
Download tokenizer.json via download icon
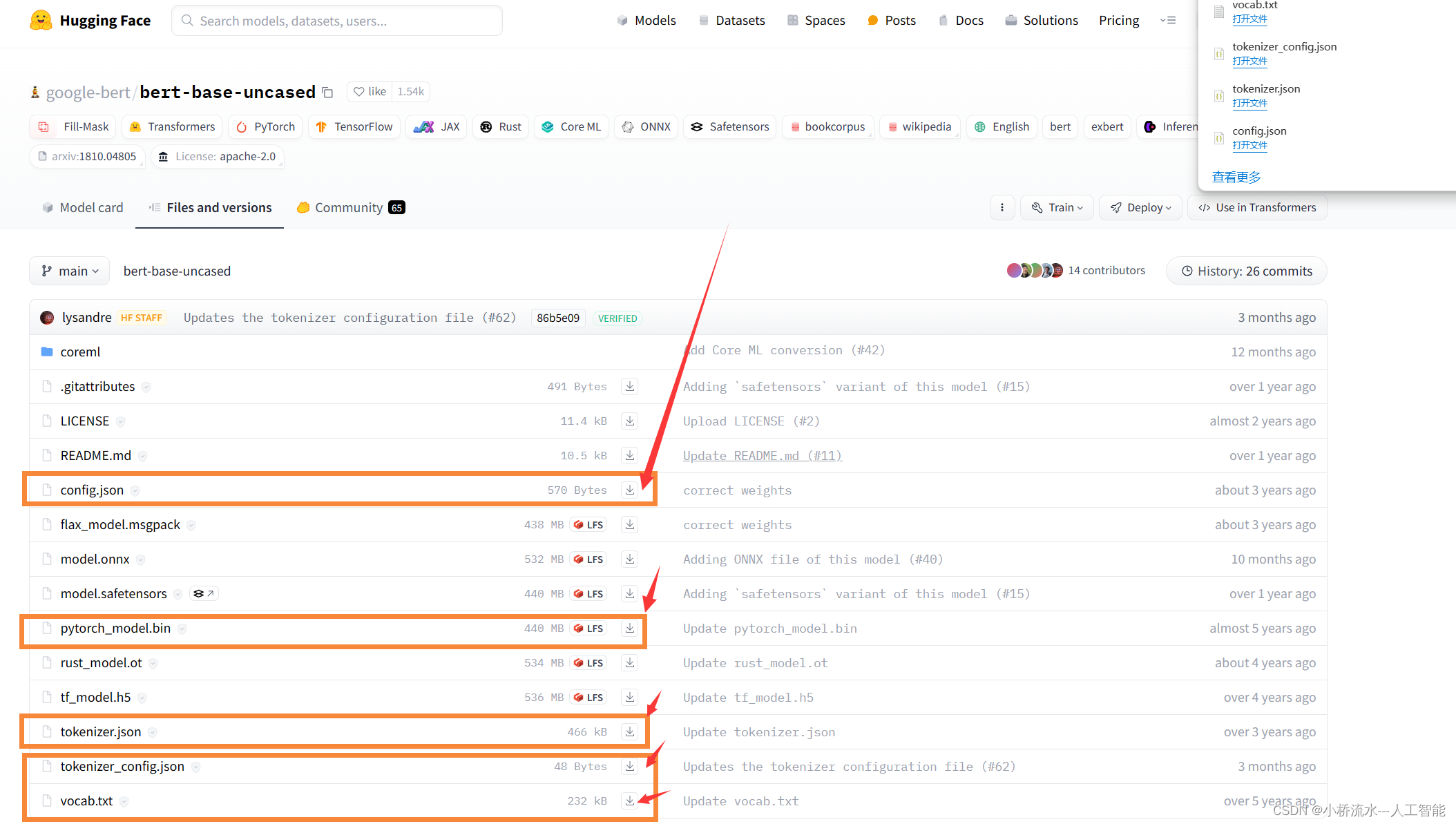629,731
